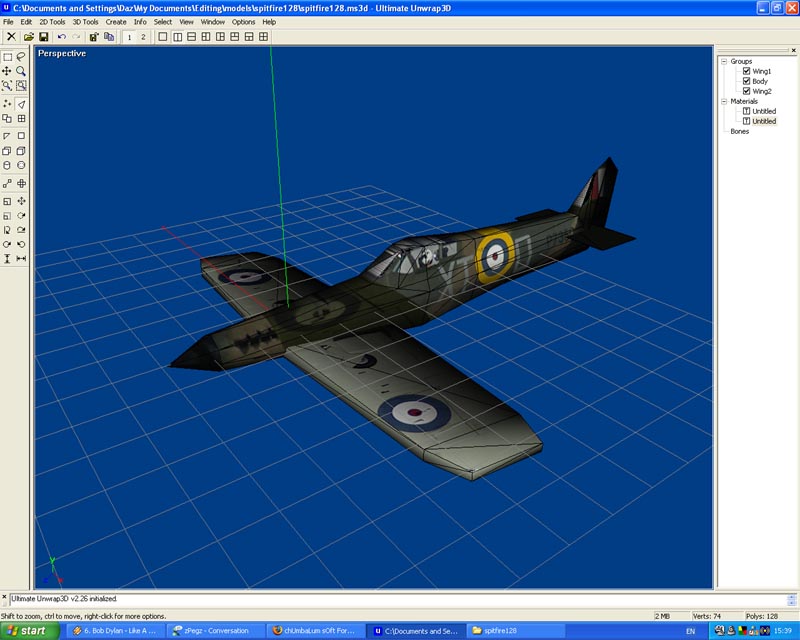Viewport: 800px width, 640px height.
Task: Select the rectangle selection tool
Action: (7, 57)
